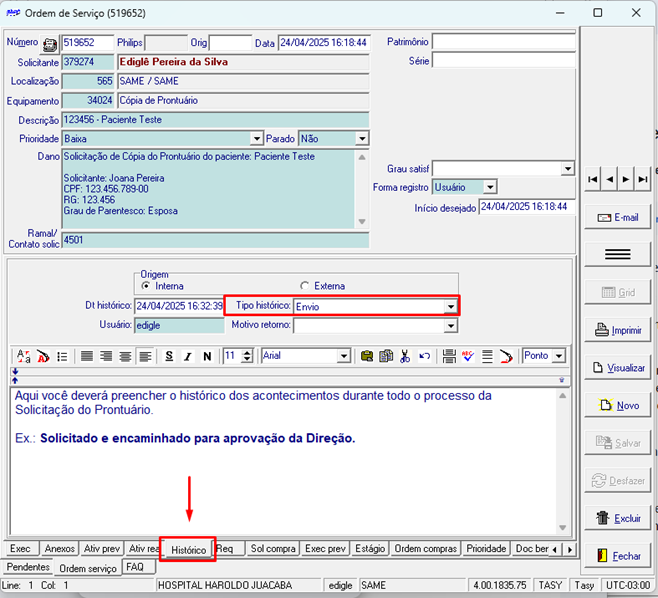This screenshot has width=658, height=598.
Task: Click the page break icon
Action: pyautogui.click(x=449, y=357)
